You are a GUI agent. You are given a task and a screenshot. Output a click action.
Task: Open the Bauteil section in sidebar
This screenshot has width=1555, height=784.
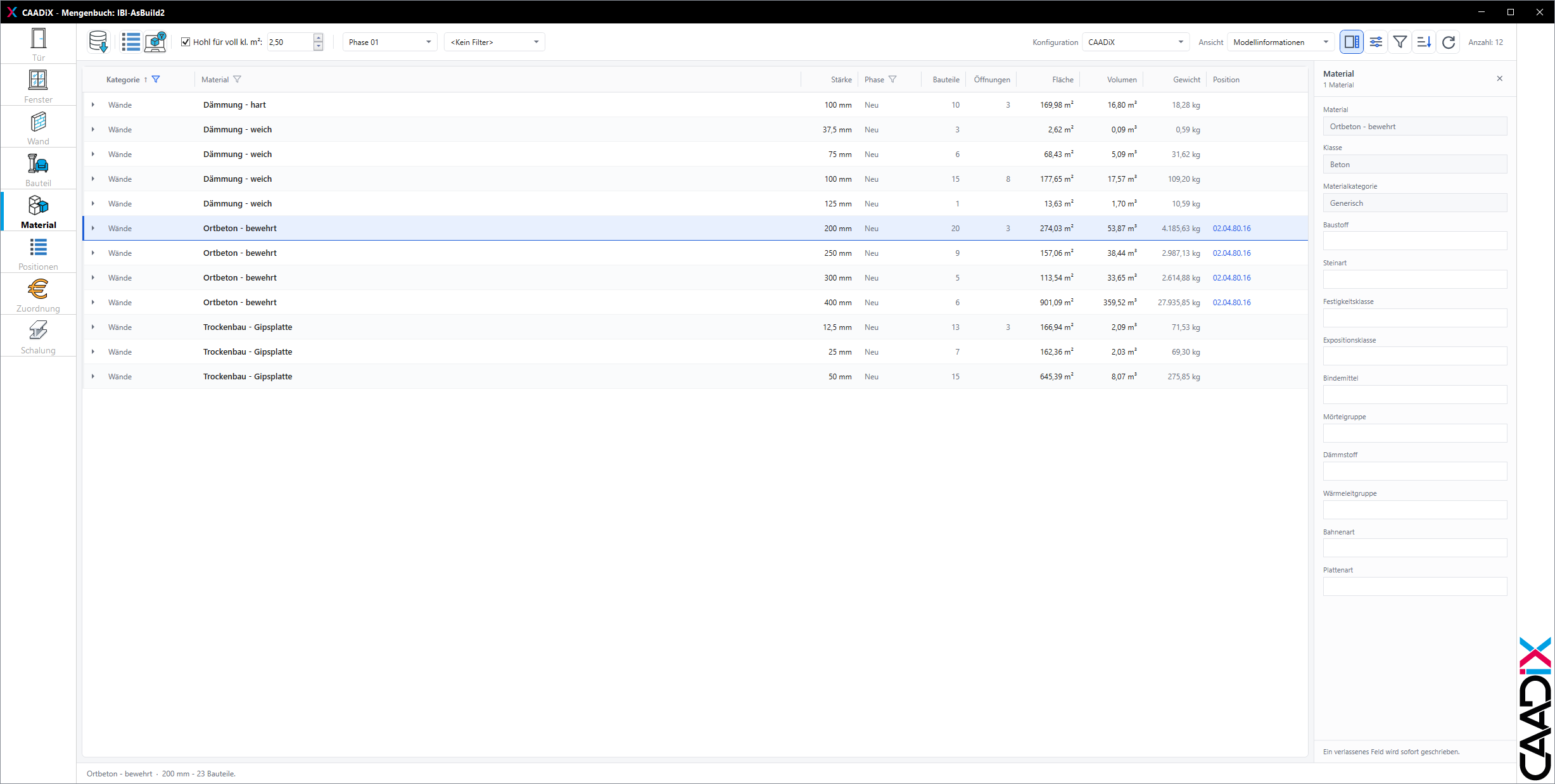[x=38, y=169]
